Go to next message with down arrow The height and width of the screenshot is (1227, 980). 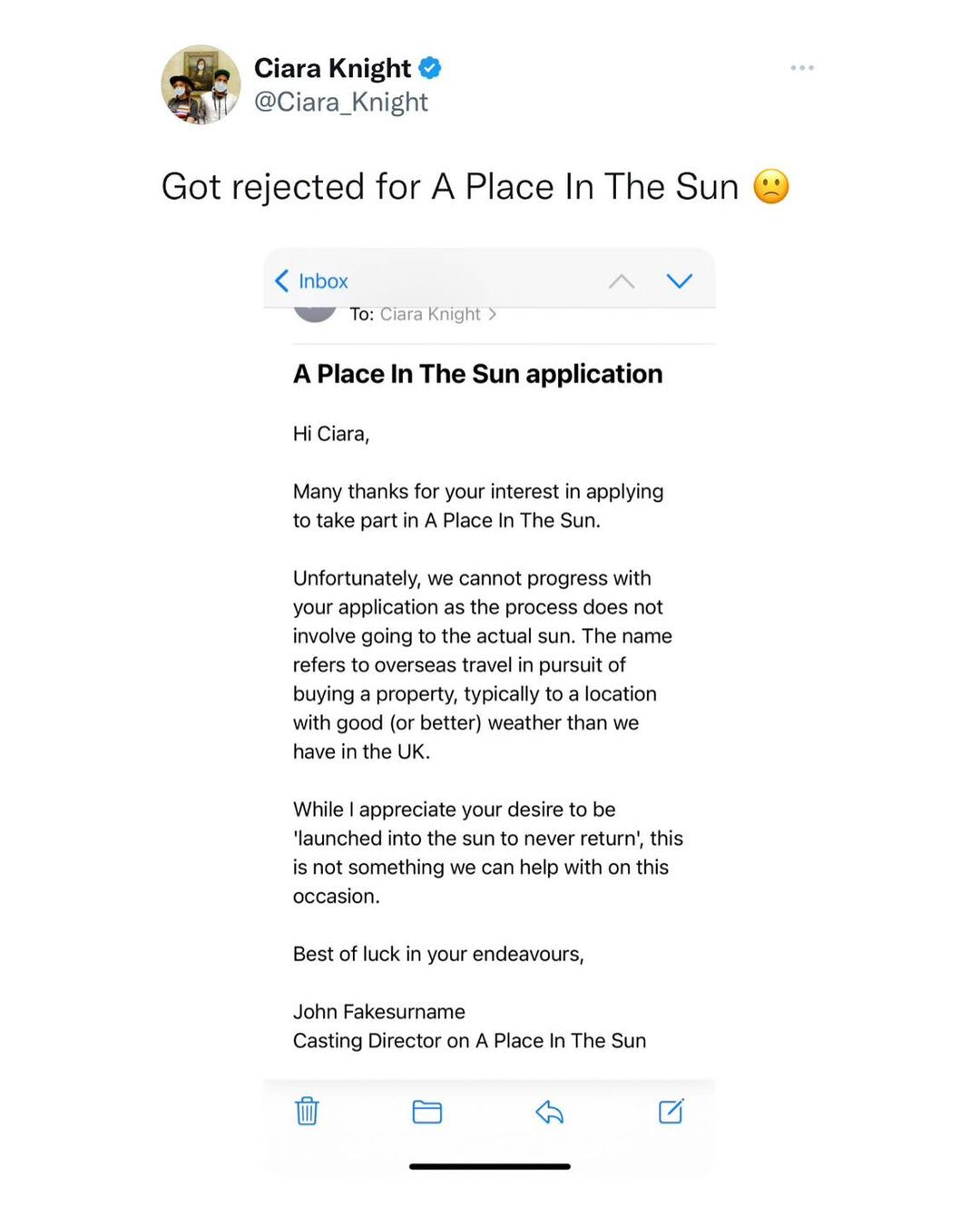click(x=679, y=281)
